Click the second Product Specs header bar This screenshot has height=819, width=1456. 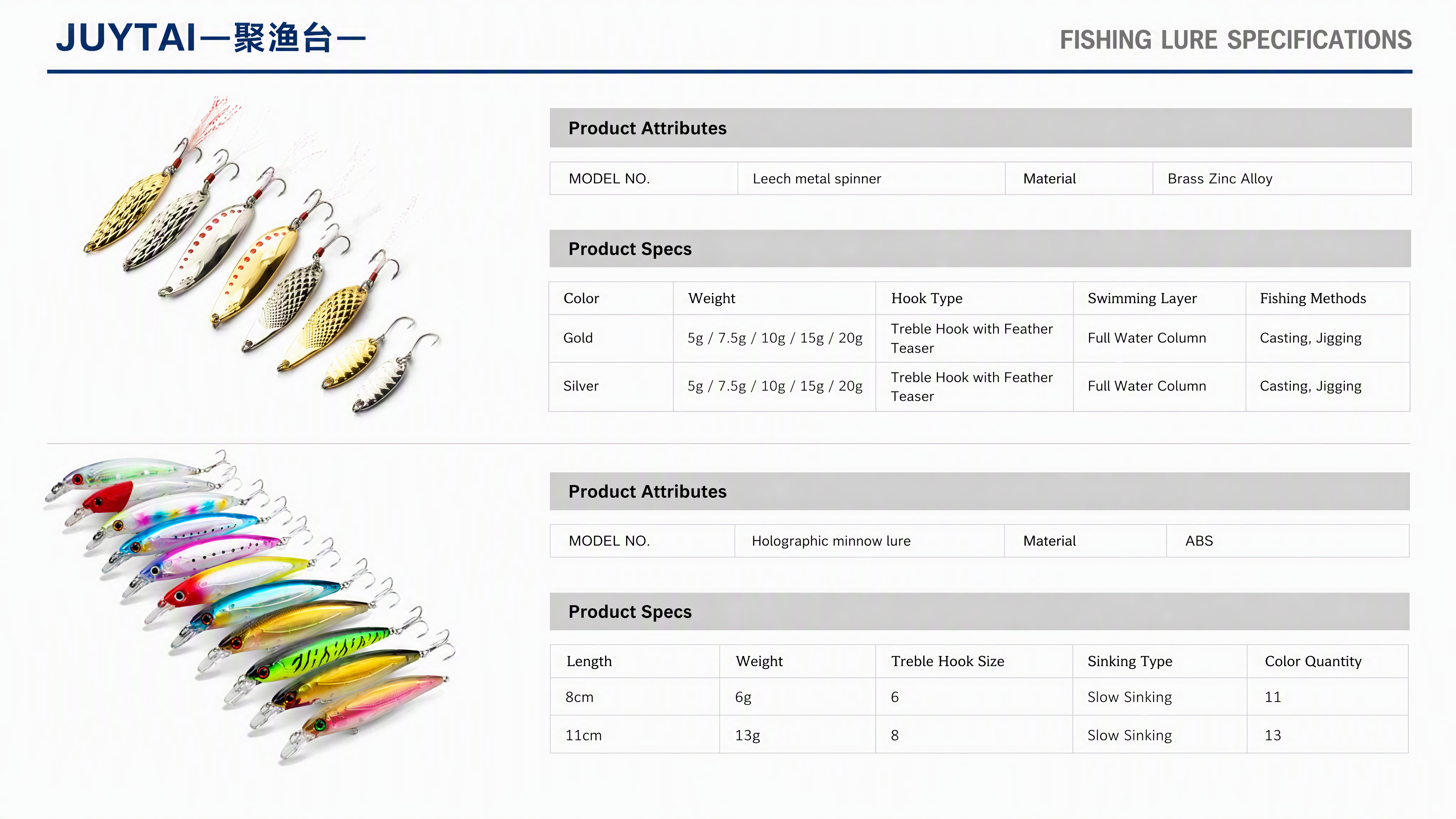coord(979,612)
